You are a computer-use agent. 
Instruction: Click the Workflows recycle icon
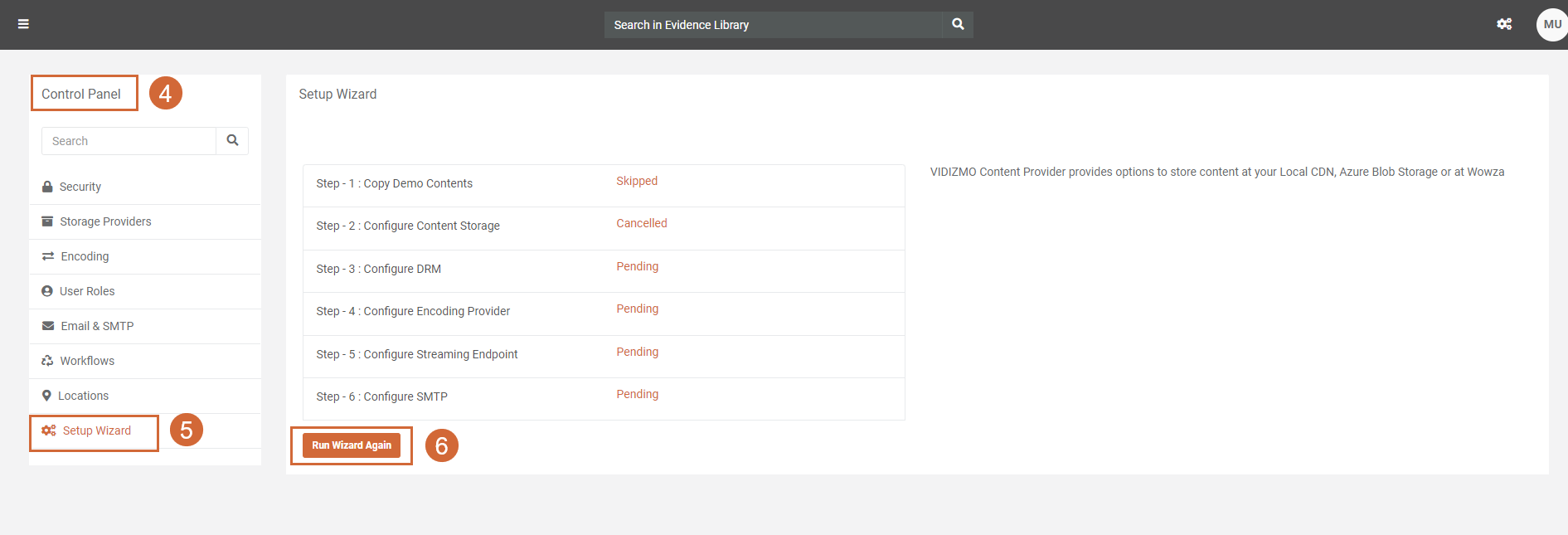47,361
